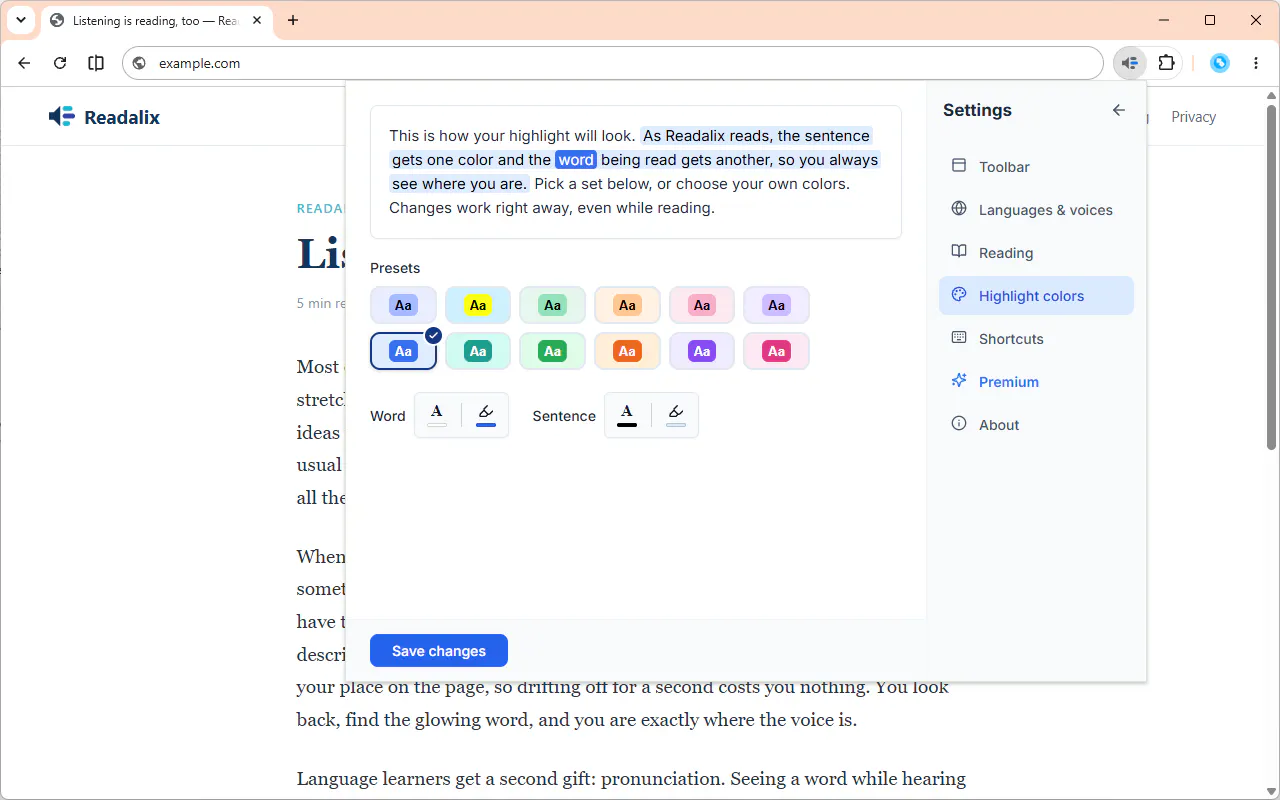1280x800 pixels.
Task: Change the Word highlight background color
Action: pyautogui.click(x=486, y=415)
